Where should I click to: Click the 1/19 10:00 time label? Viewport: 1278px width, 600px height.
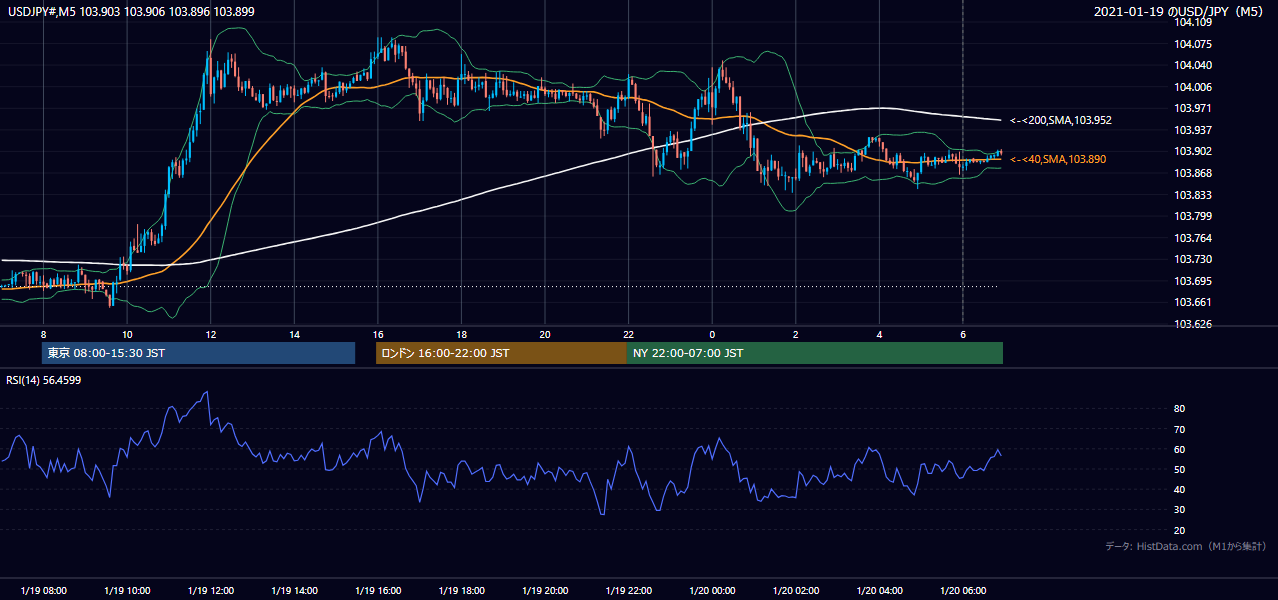click(127, 591)
